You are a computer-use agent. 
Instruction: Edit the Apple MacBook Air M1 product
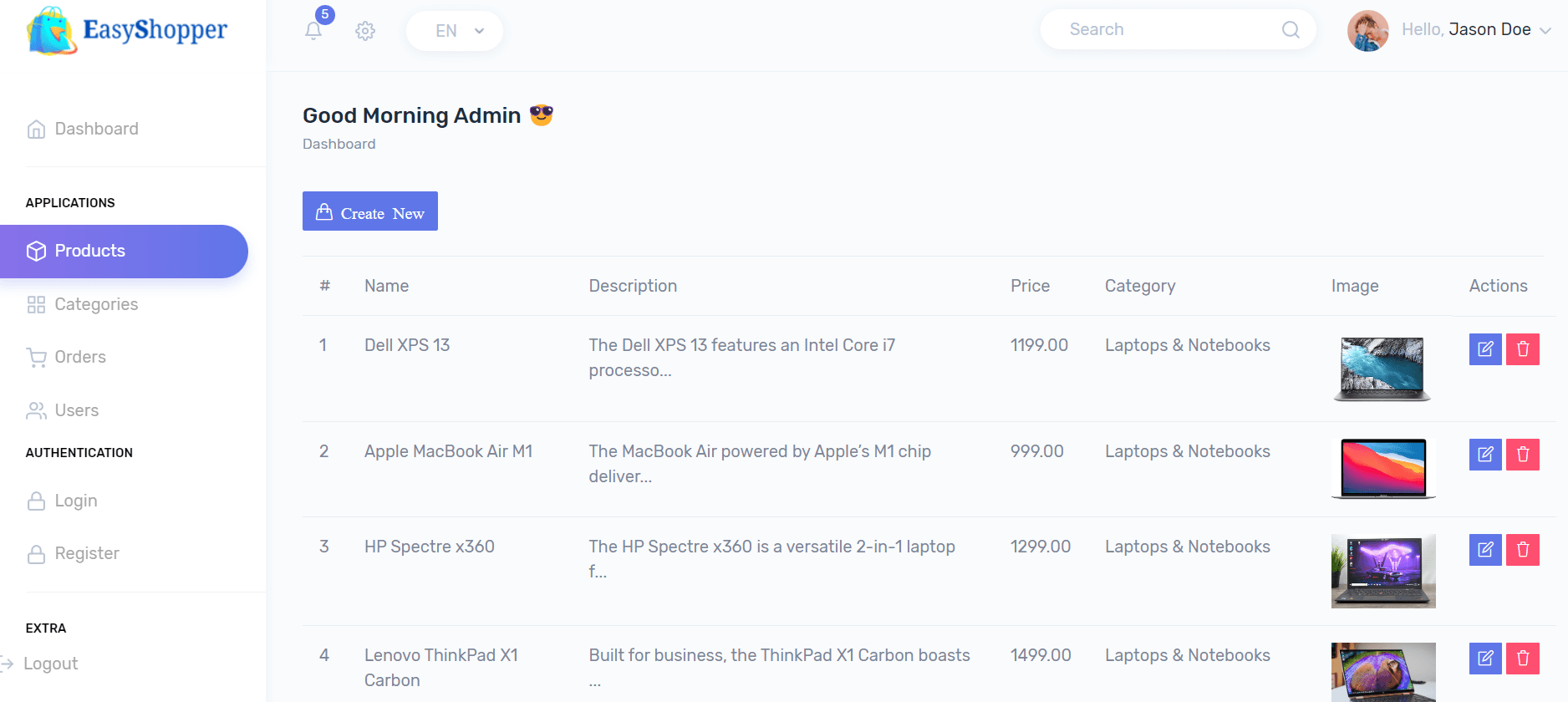(1485, 455)
